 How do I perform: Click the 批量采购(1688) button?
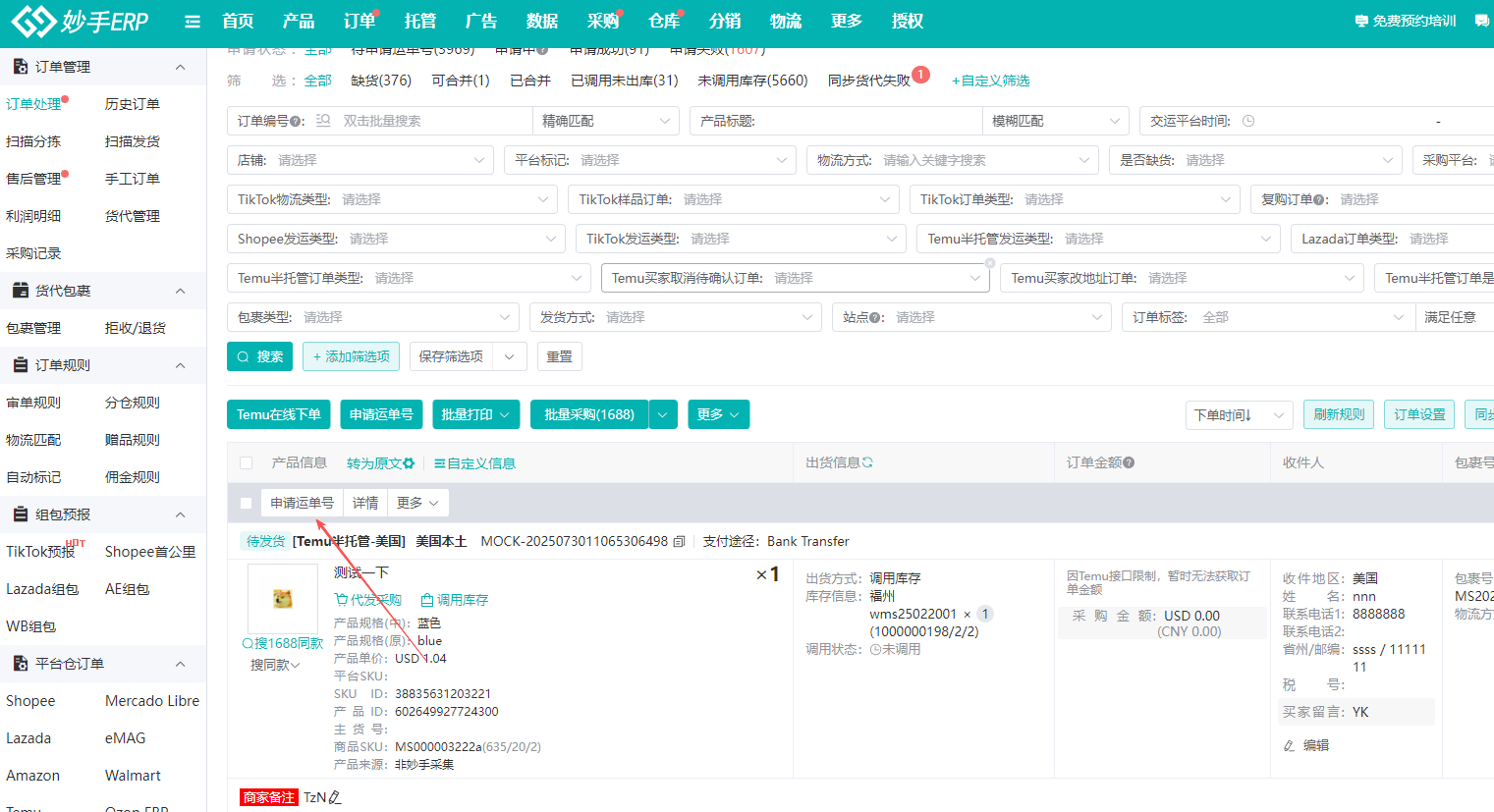click(x=589, y=414)
